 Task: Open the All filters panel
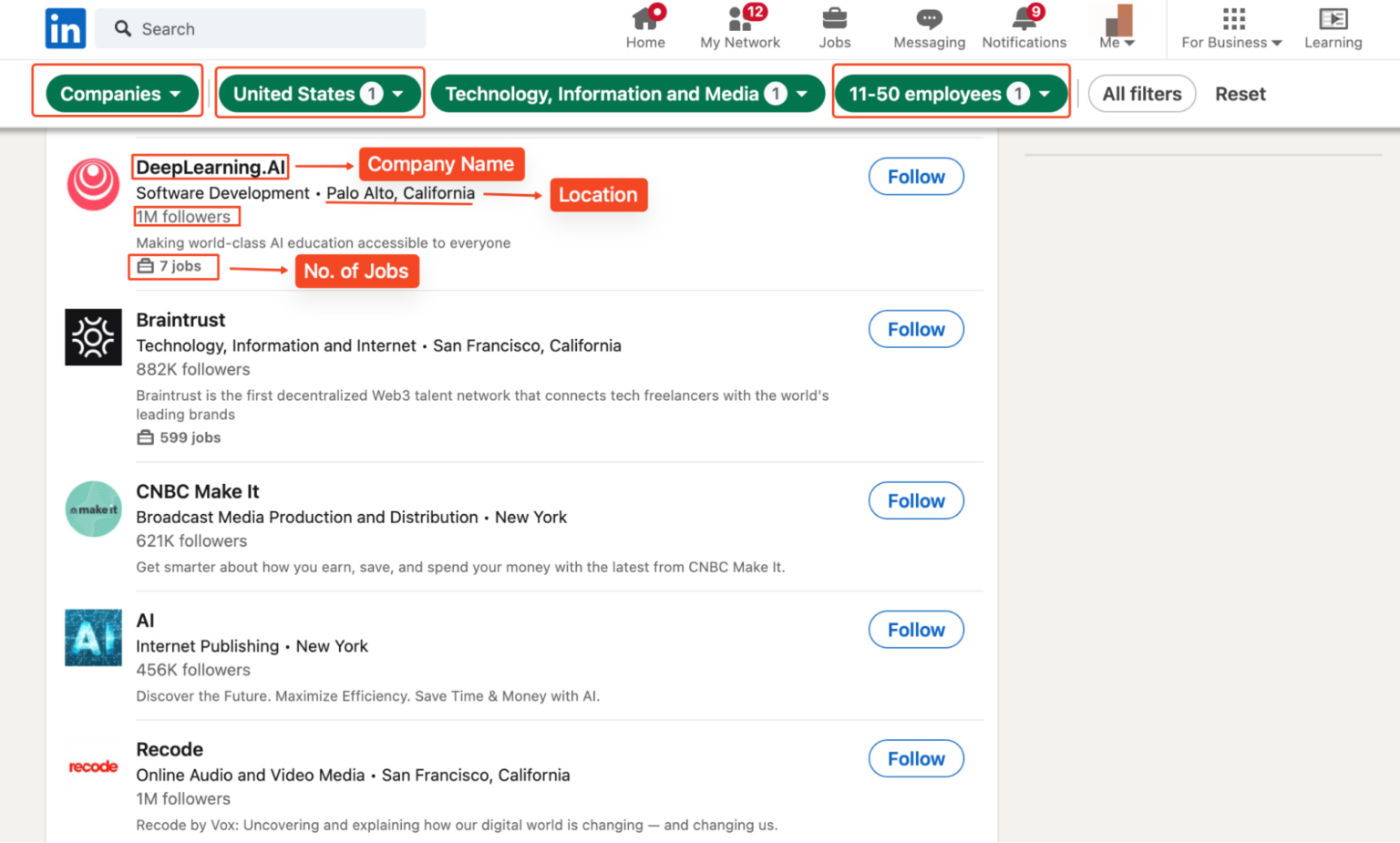click(1142, 94)
